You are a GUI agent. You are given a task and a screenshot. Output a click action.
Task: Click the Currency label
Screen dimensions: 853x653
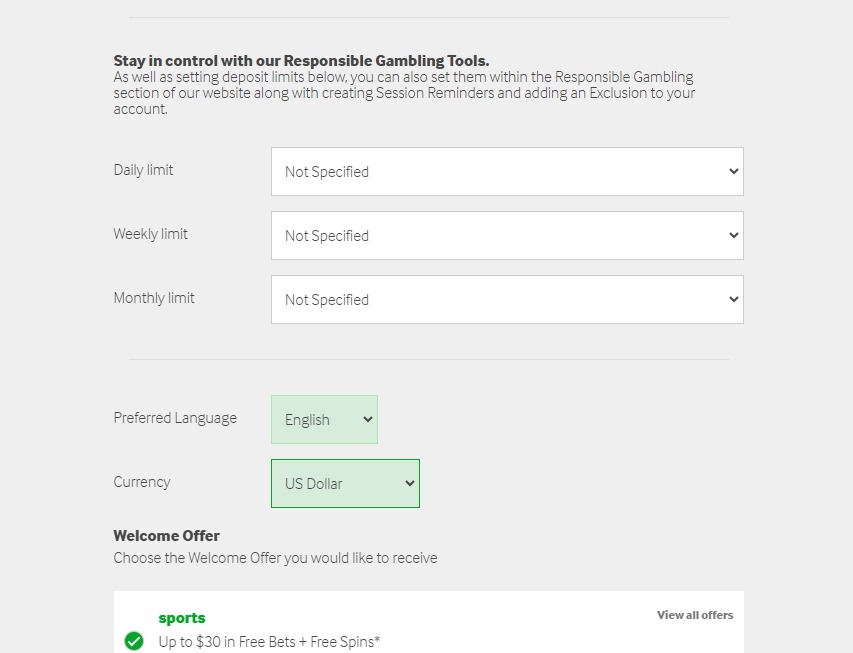(x=142, y=482)
